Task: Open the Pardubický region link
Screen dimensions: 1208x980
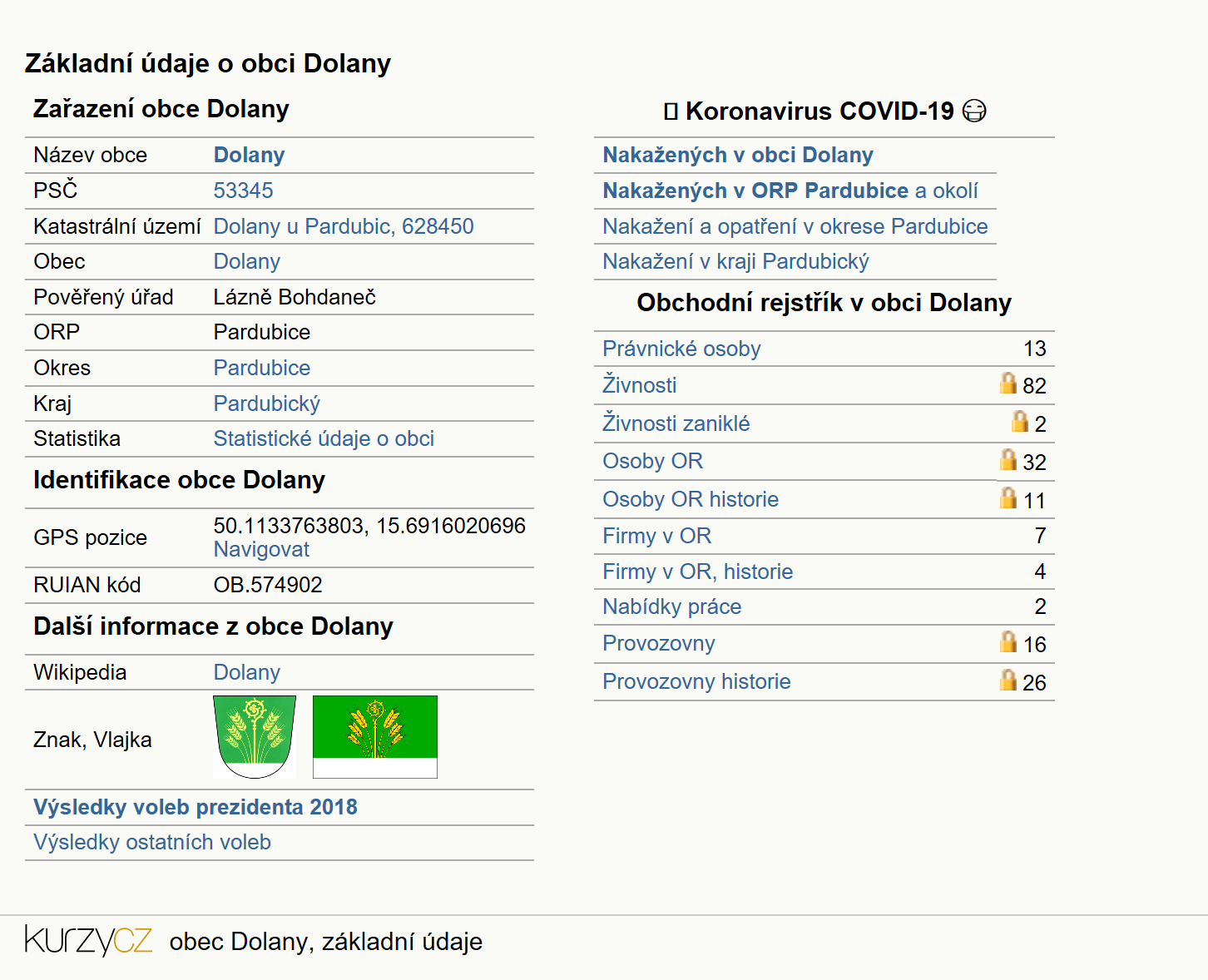Action: tap(267, 403)
